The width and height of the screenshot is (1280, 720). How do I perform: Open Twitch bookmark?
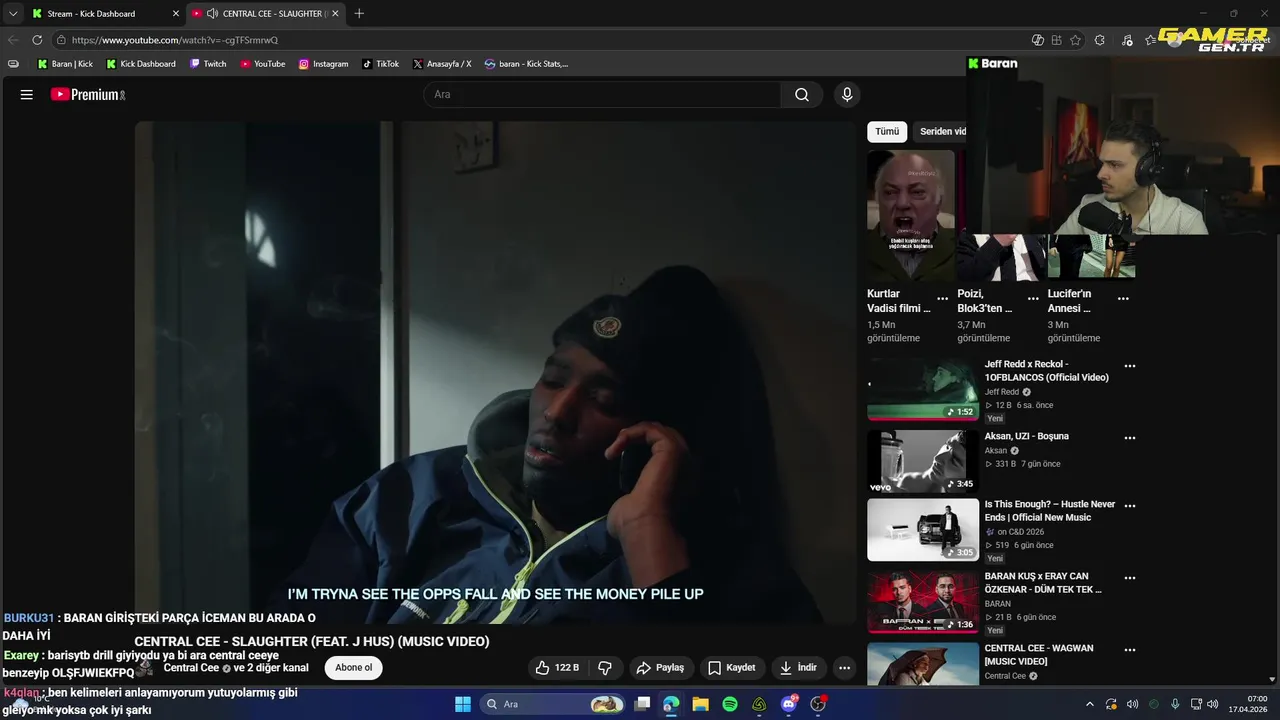point(208,64)
